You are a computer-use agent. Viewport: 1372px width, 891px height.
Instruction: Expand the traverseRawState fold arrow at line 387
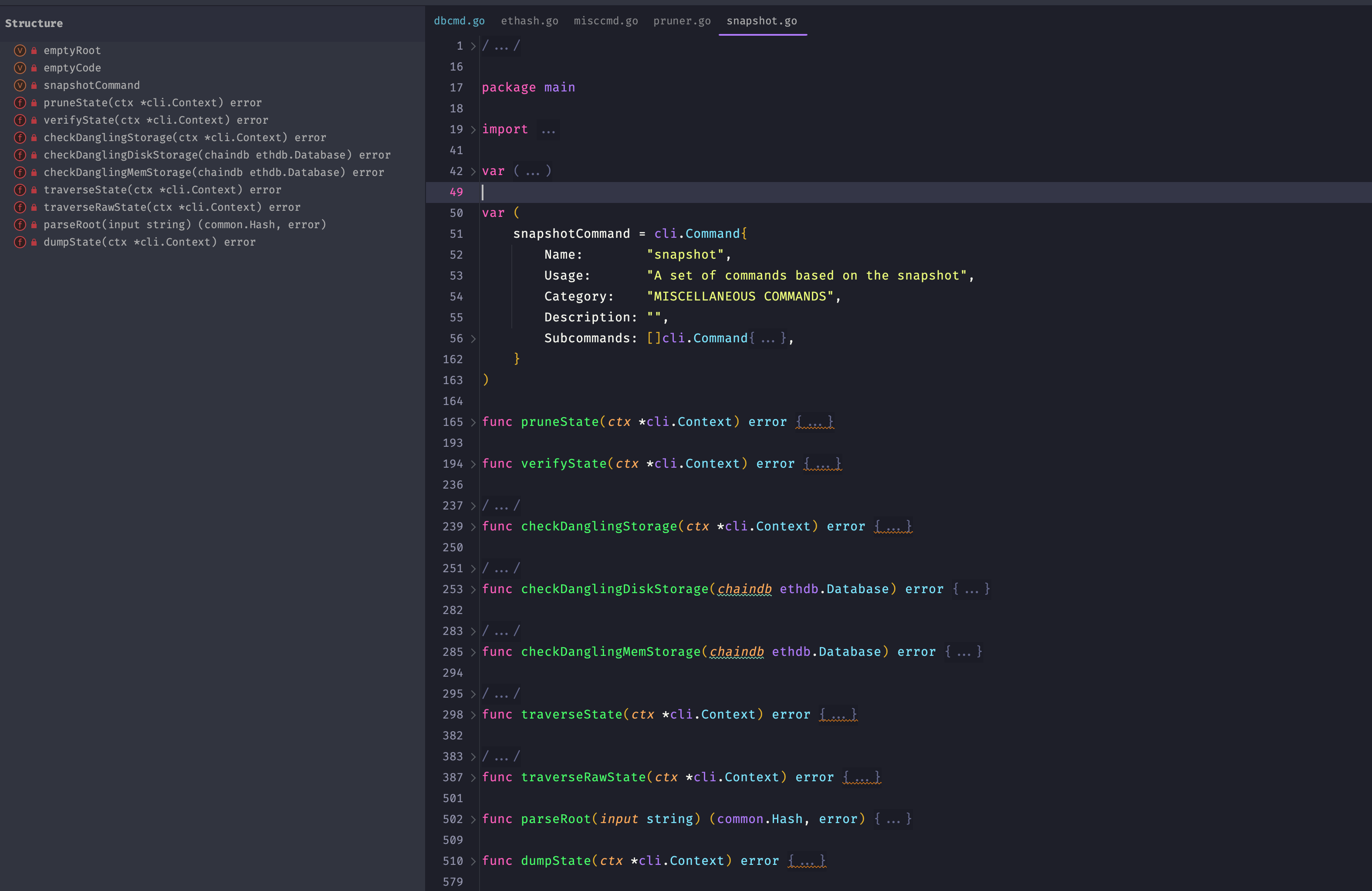473,777
